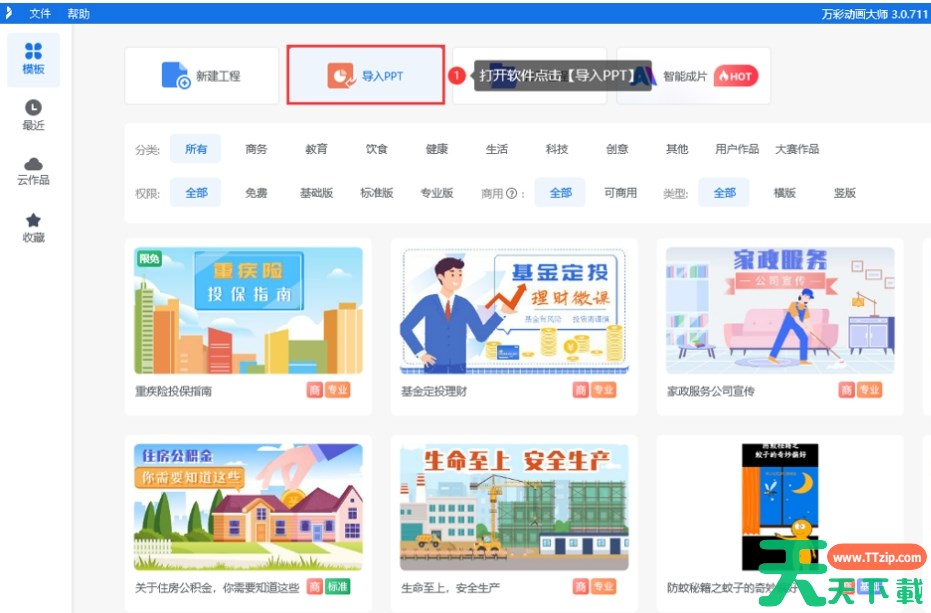Select the 健康 category filter

coord(436,149)
